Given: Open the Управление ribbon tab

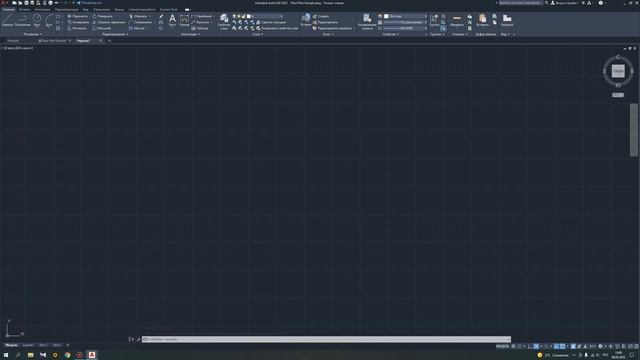Looking at the screenshot, I should point(101,9).
